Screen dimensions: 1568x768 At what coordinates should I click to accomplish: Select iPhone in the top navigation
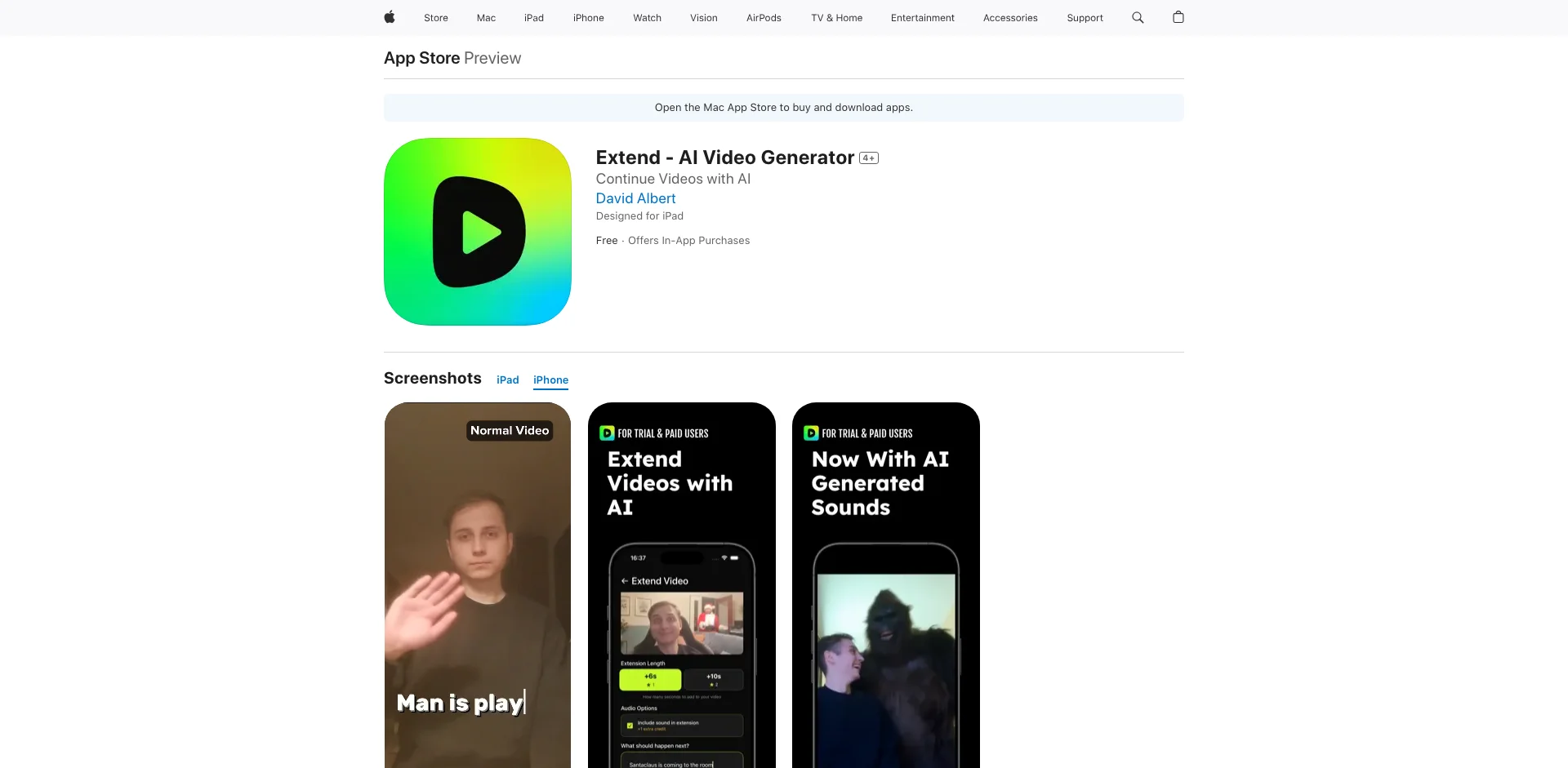click(588, 18)
